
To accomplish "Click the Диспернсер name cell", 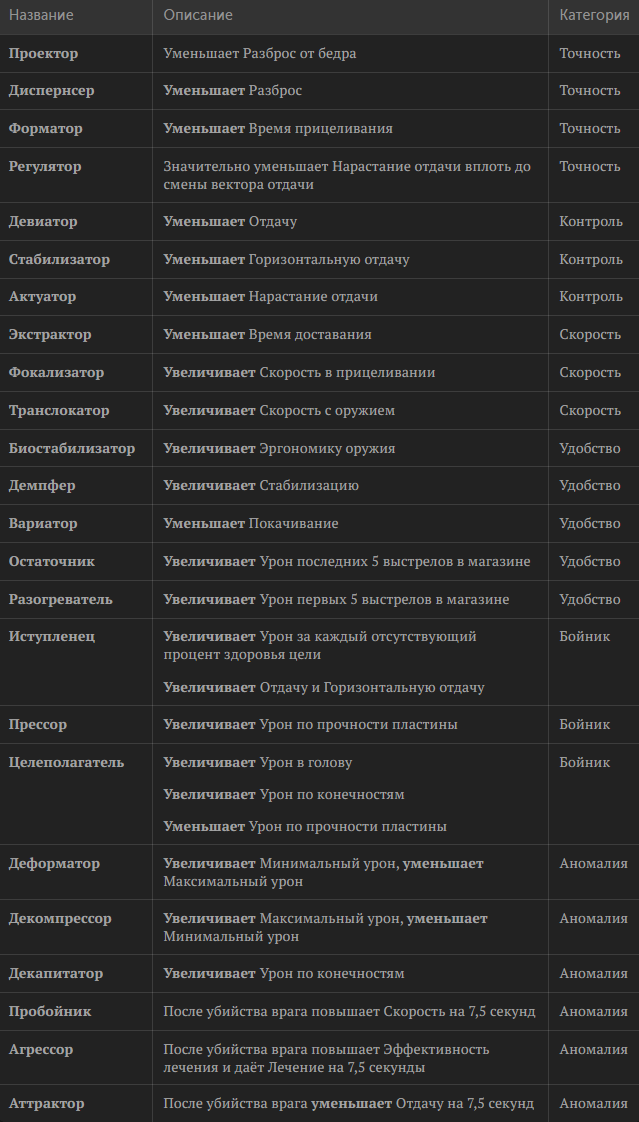I will tap(52, 91).
